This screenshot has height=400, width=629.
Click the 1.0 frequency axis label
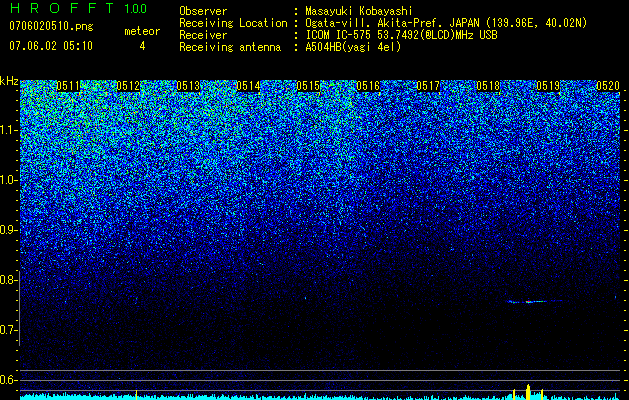pyautogui.click(x=9, y=181)
